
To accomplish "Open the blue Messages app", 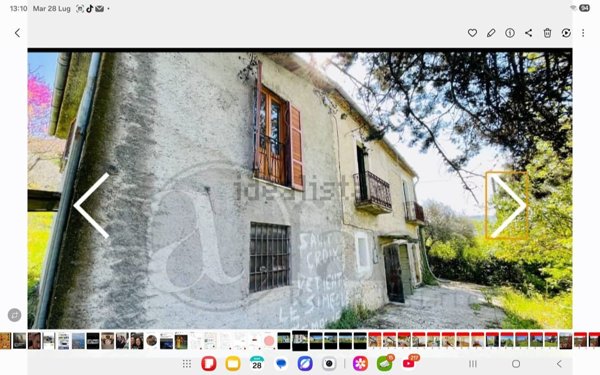I will 281,364.
